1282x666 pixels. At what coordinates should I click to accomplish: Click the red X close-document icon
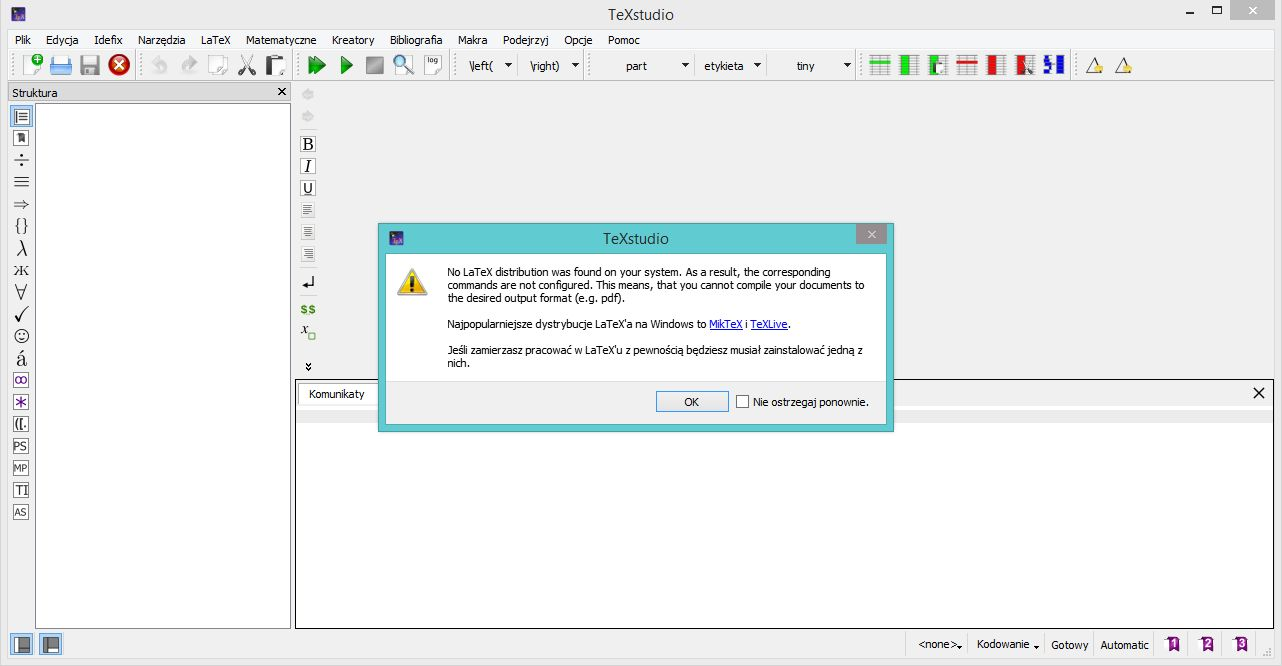pos(119,65)
